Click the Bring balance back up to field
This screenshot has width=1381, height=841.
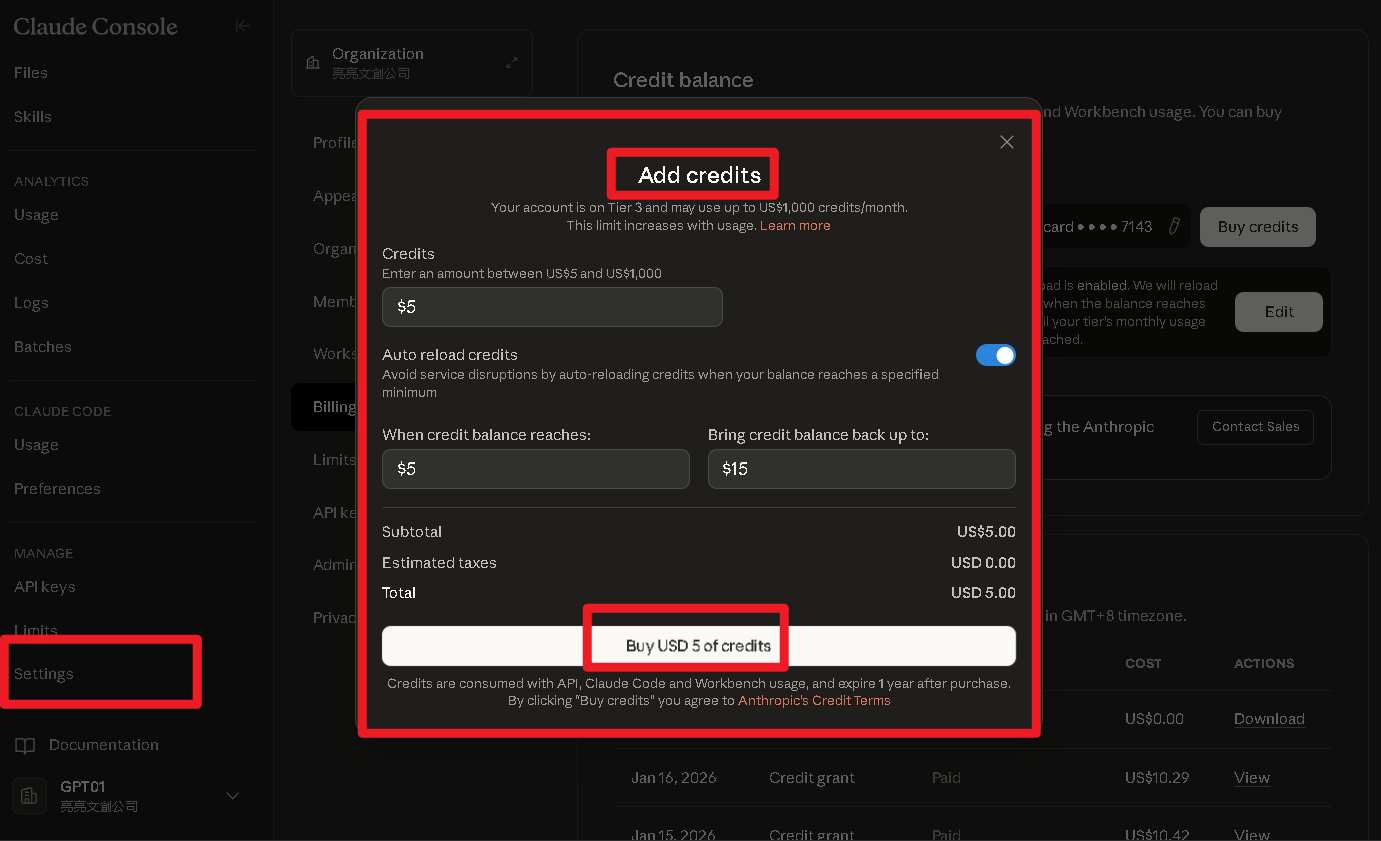pyautogui.click(x=861, y=469)
